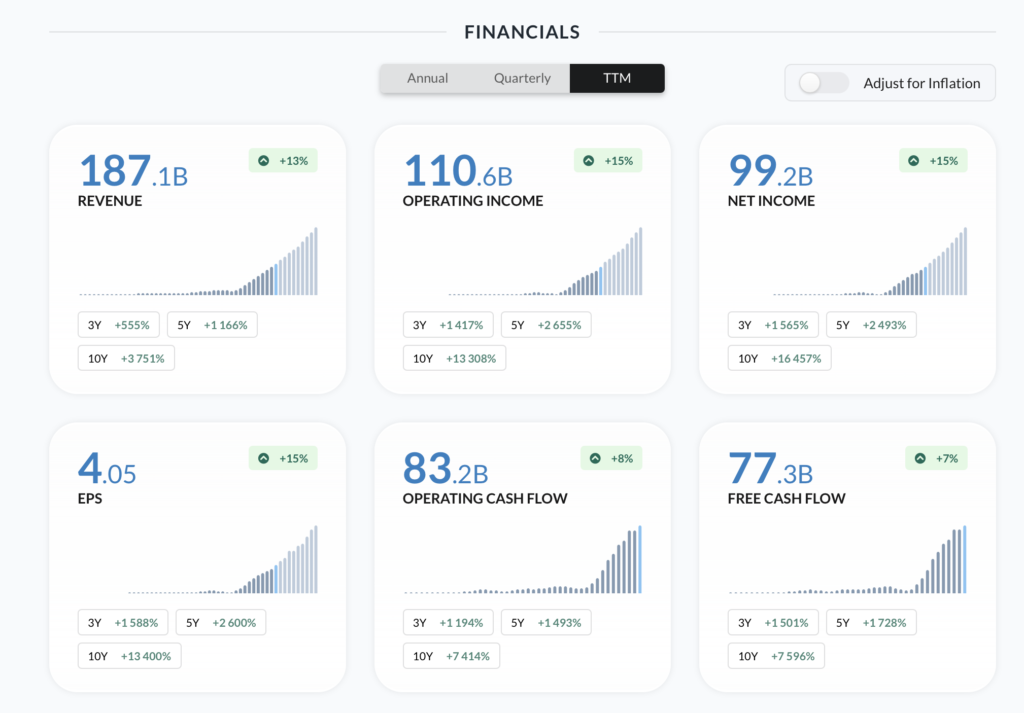Toggle the Adjust for Inflation switch
This screenshot has height=713, width=1024.
(824, 83)
